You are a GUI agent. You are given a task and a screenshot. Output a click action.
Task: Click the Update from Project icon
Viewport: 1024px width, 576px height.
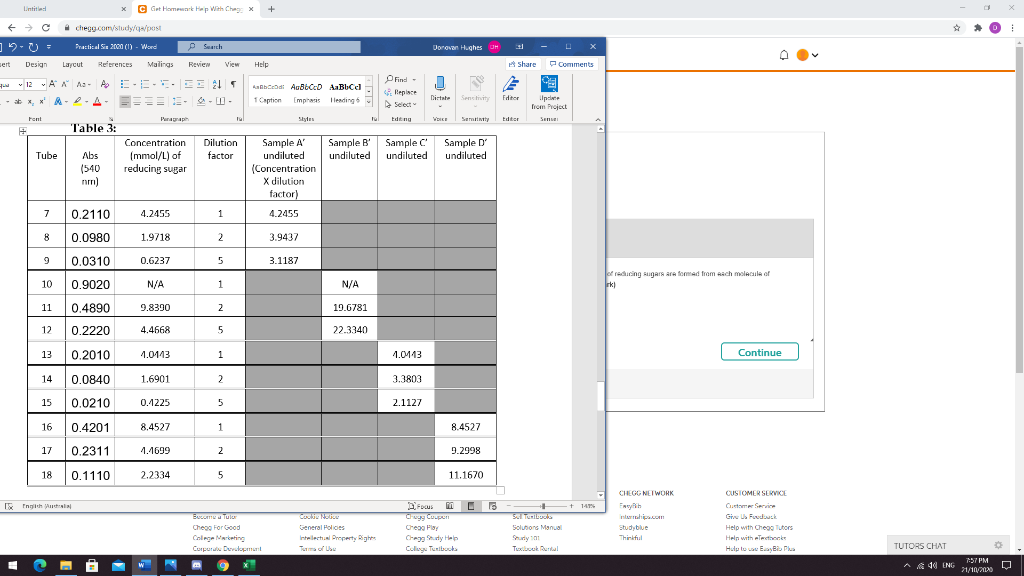tap(549, 88)
